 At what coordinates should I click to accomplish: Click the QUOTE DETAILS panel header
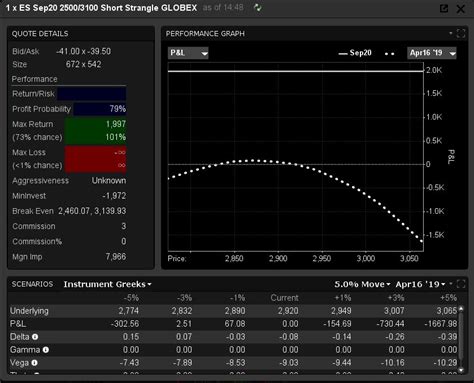click(40, 34)
